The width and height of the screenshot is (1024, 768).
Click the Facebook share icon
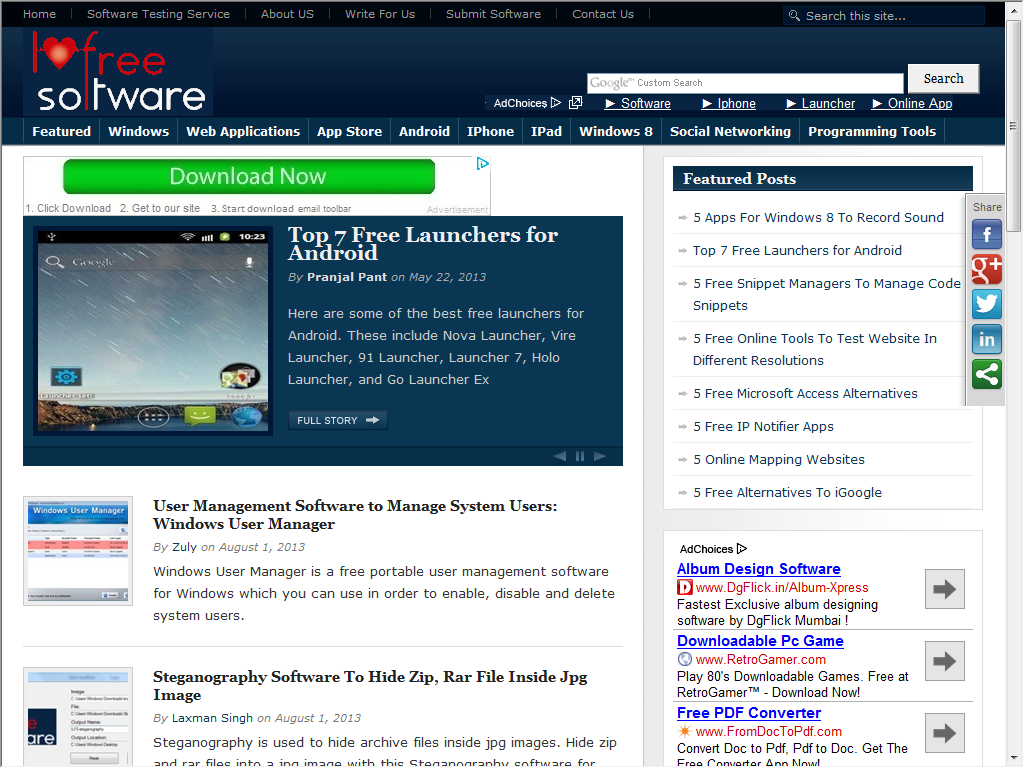986,235
